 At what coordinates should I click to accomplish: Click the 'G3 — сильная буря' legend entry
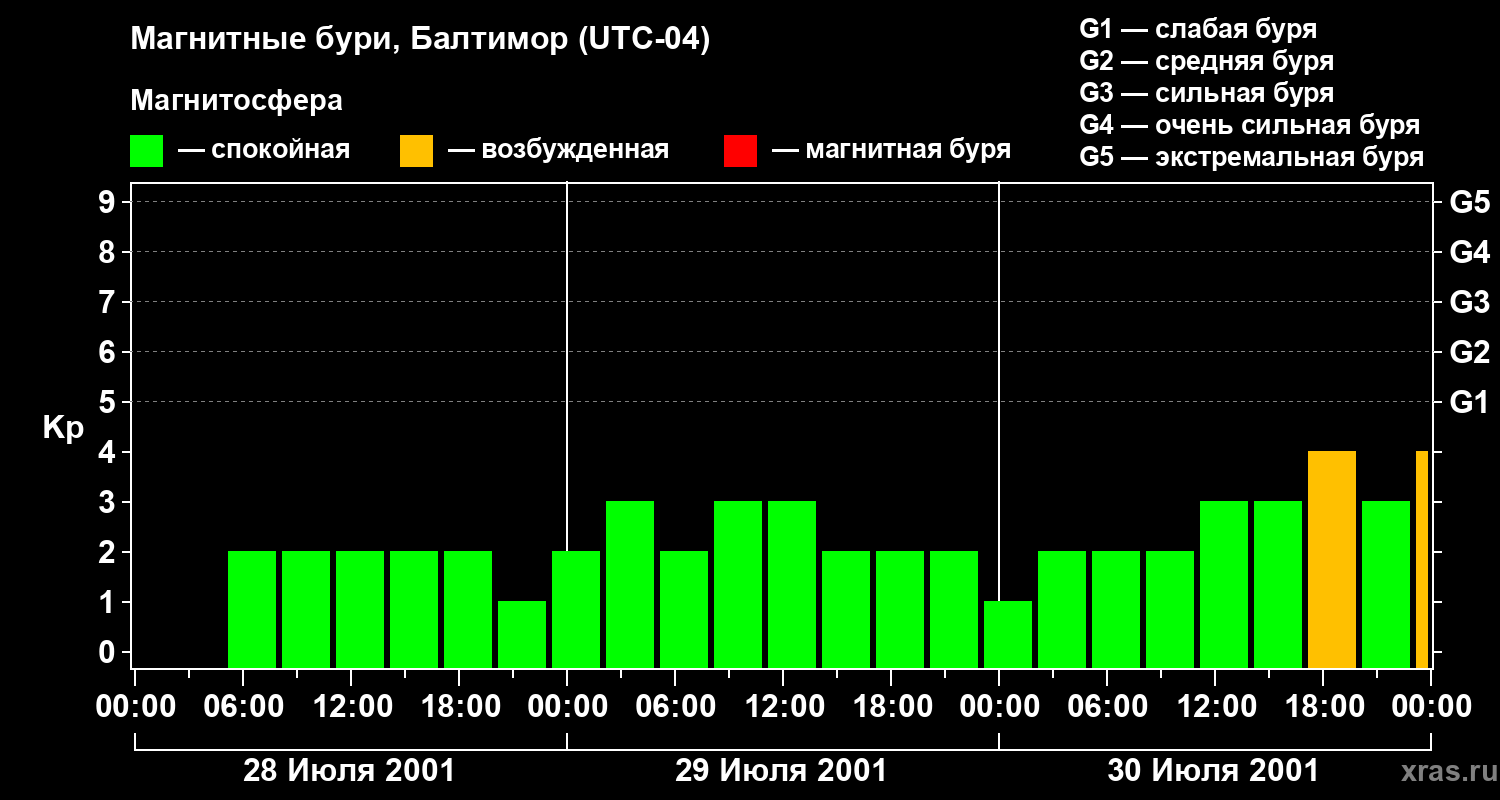[1207, 93]
